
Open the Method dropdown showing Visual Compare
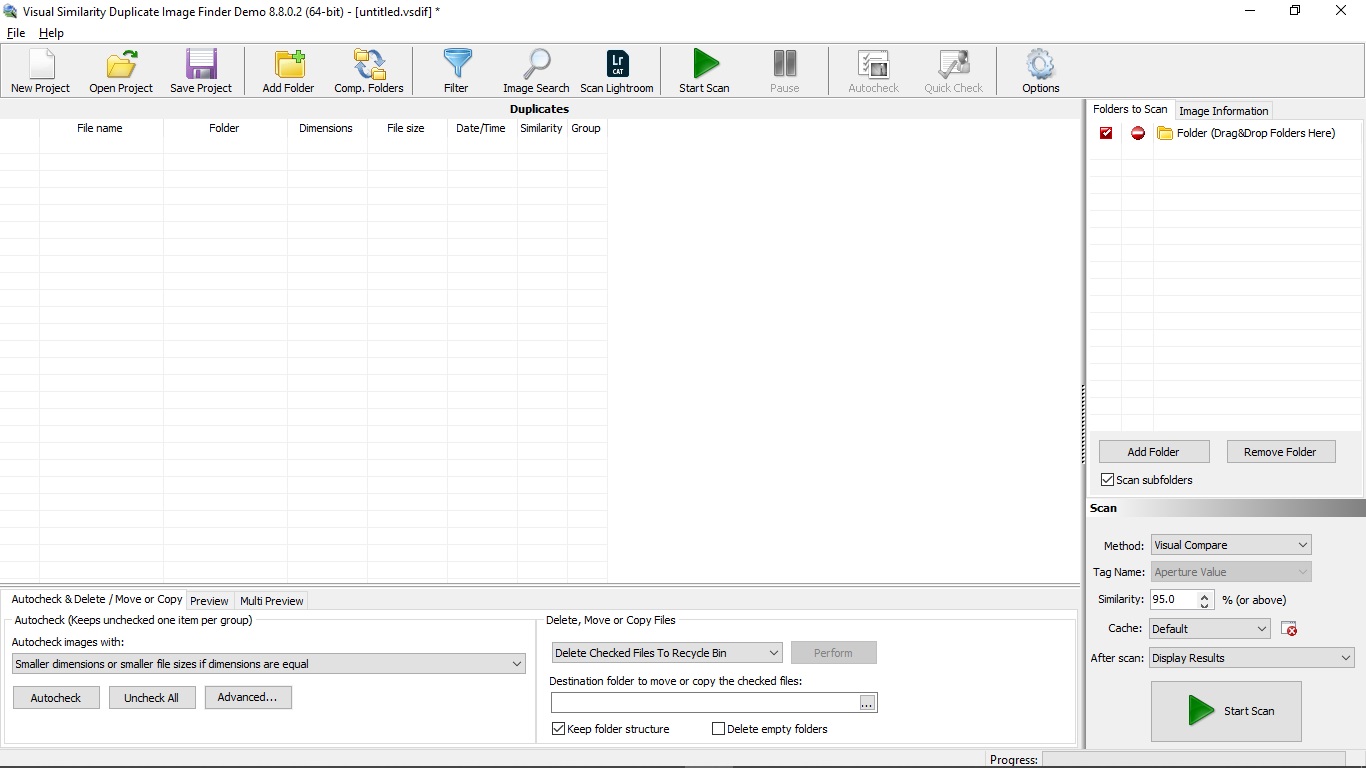point(1231,545)
